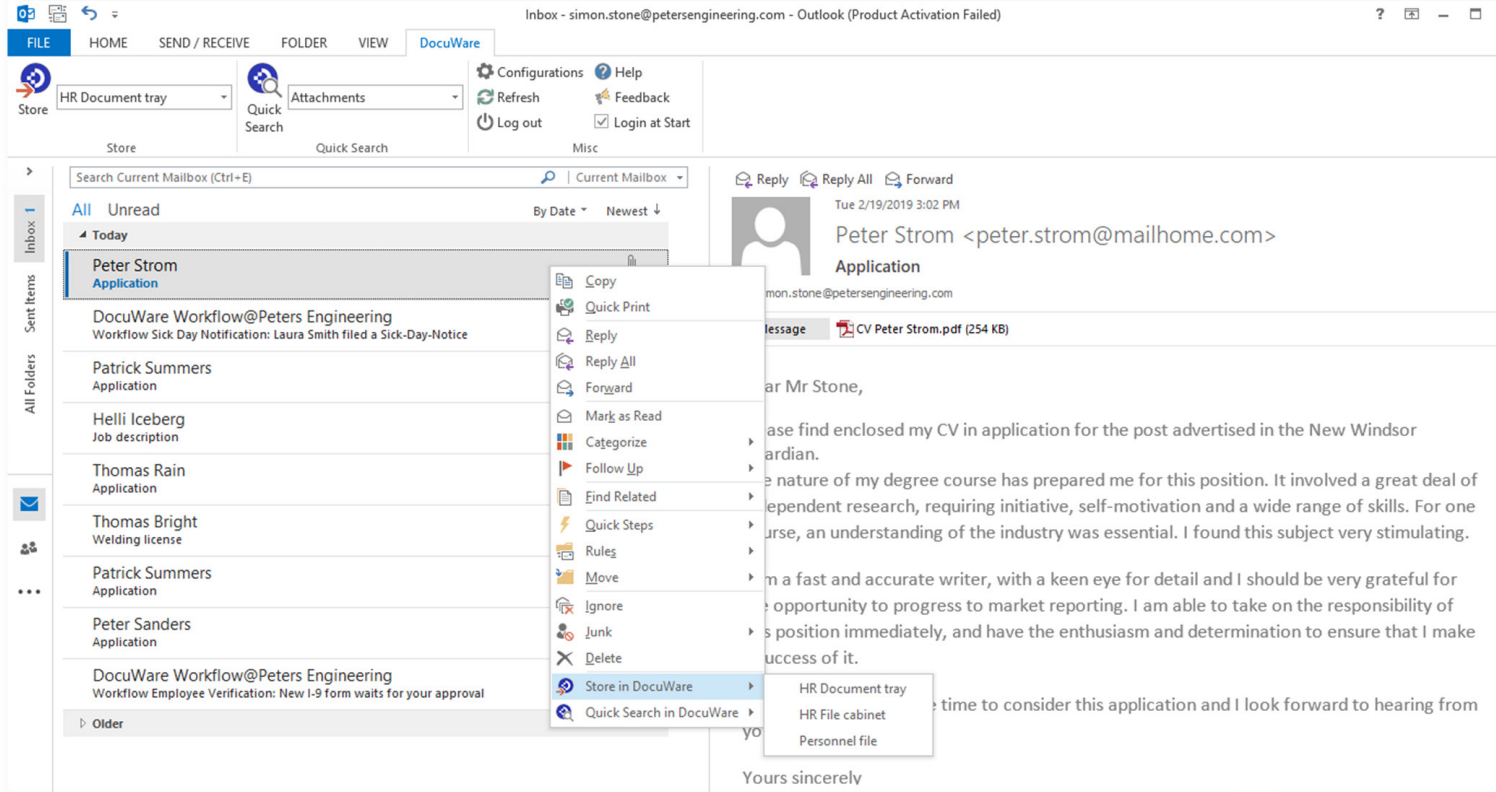Open Quick Search in DocuWare submenu
The width and height of the screenshot is (1496, 792).
[x=657, y=713]
